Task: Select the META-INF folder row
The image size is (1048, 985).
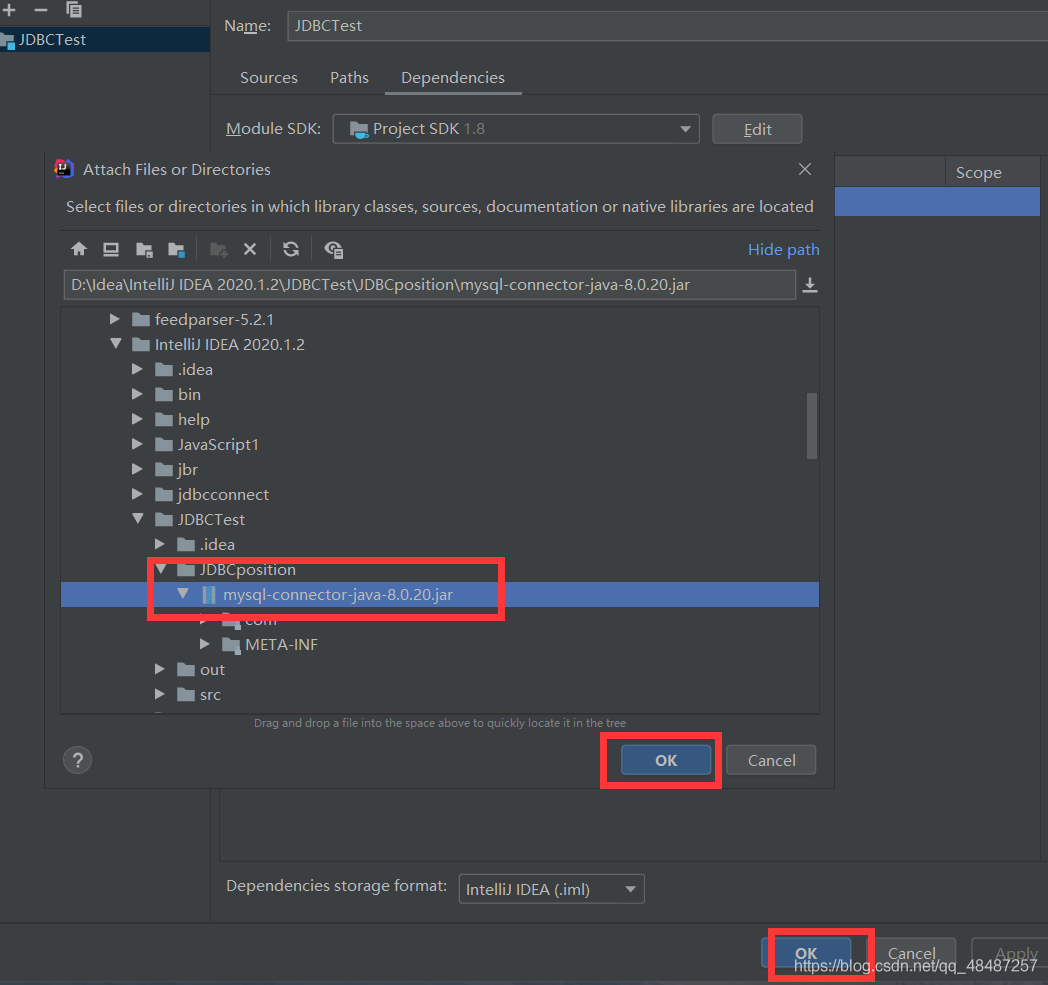Action: pyautogui.click(x=440, y=644)
